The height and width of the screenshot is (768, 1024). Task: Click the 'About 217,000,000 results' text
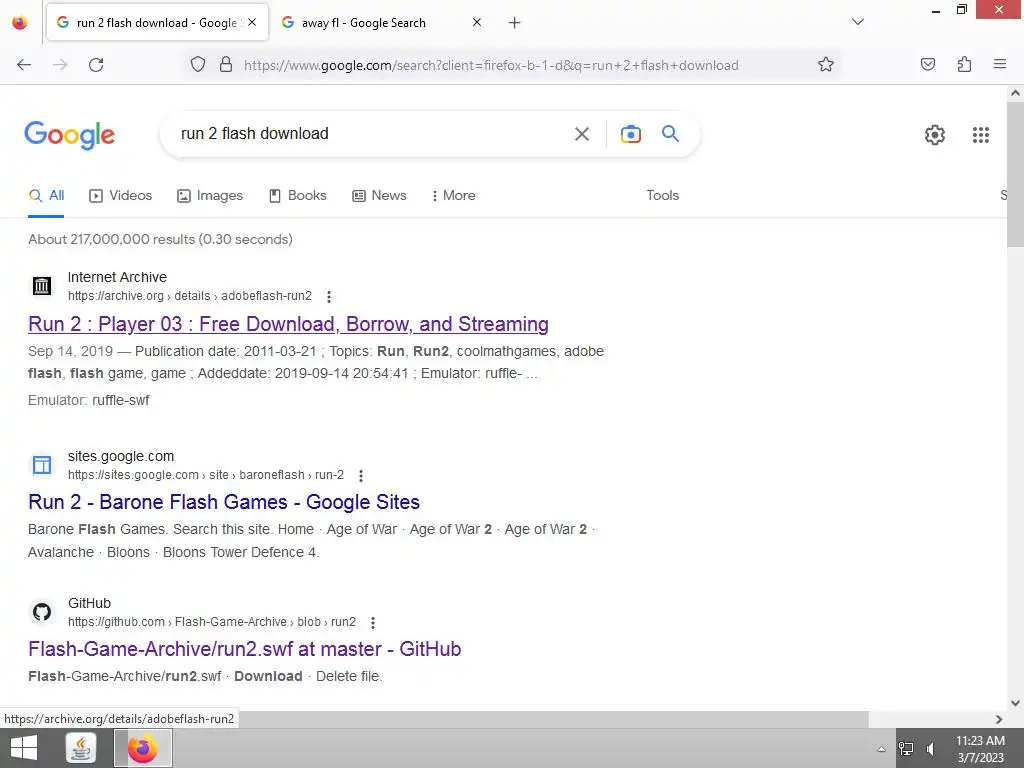coord(160,239)
